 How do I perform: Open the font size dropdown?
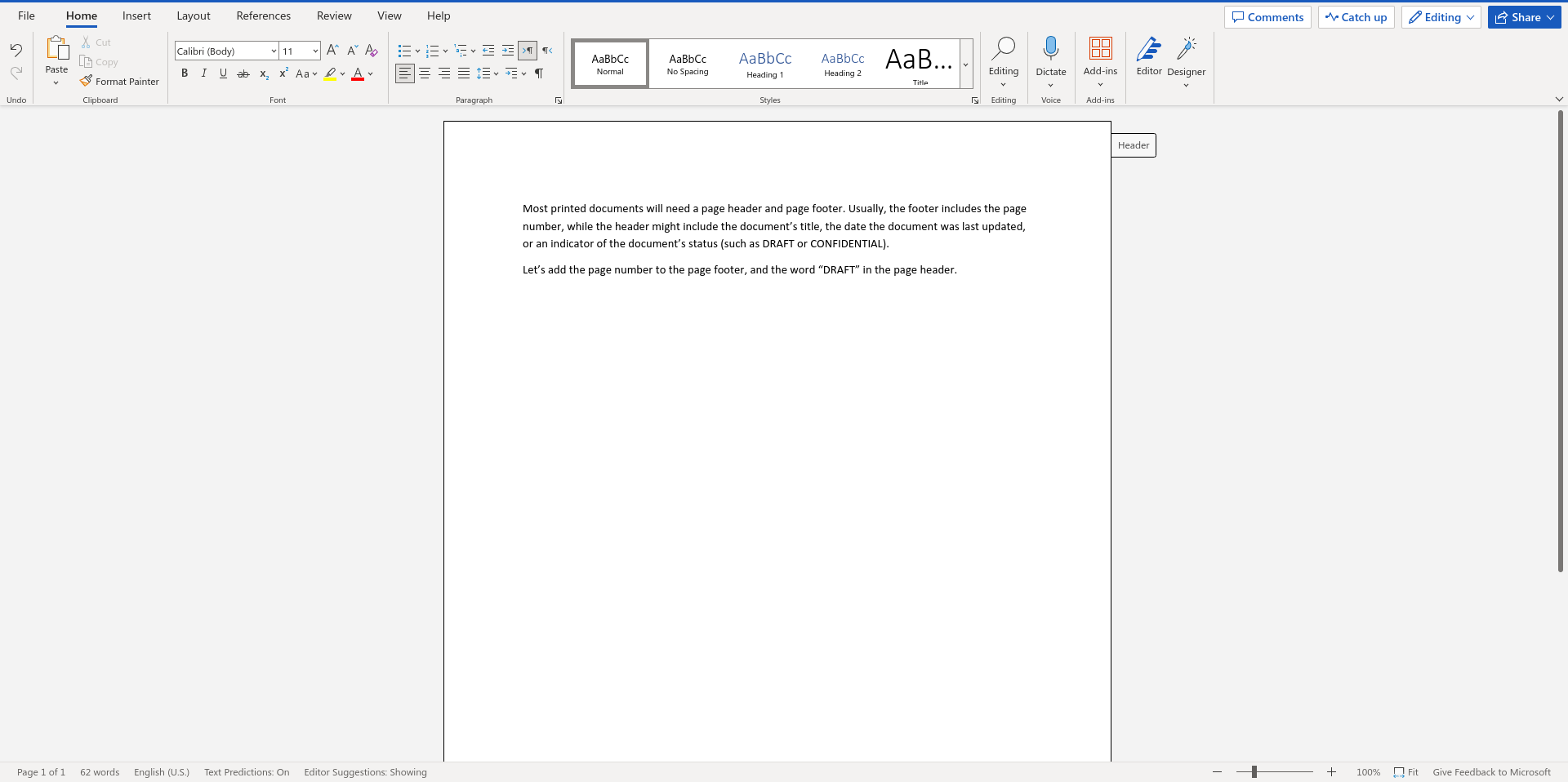pyautogui.click(x=315, y=51)
